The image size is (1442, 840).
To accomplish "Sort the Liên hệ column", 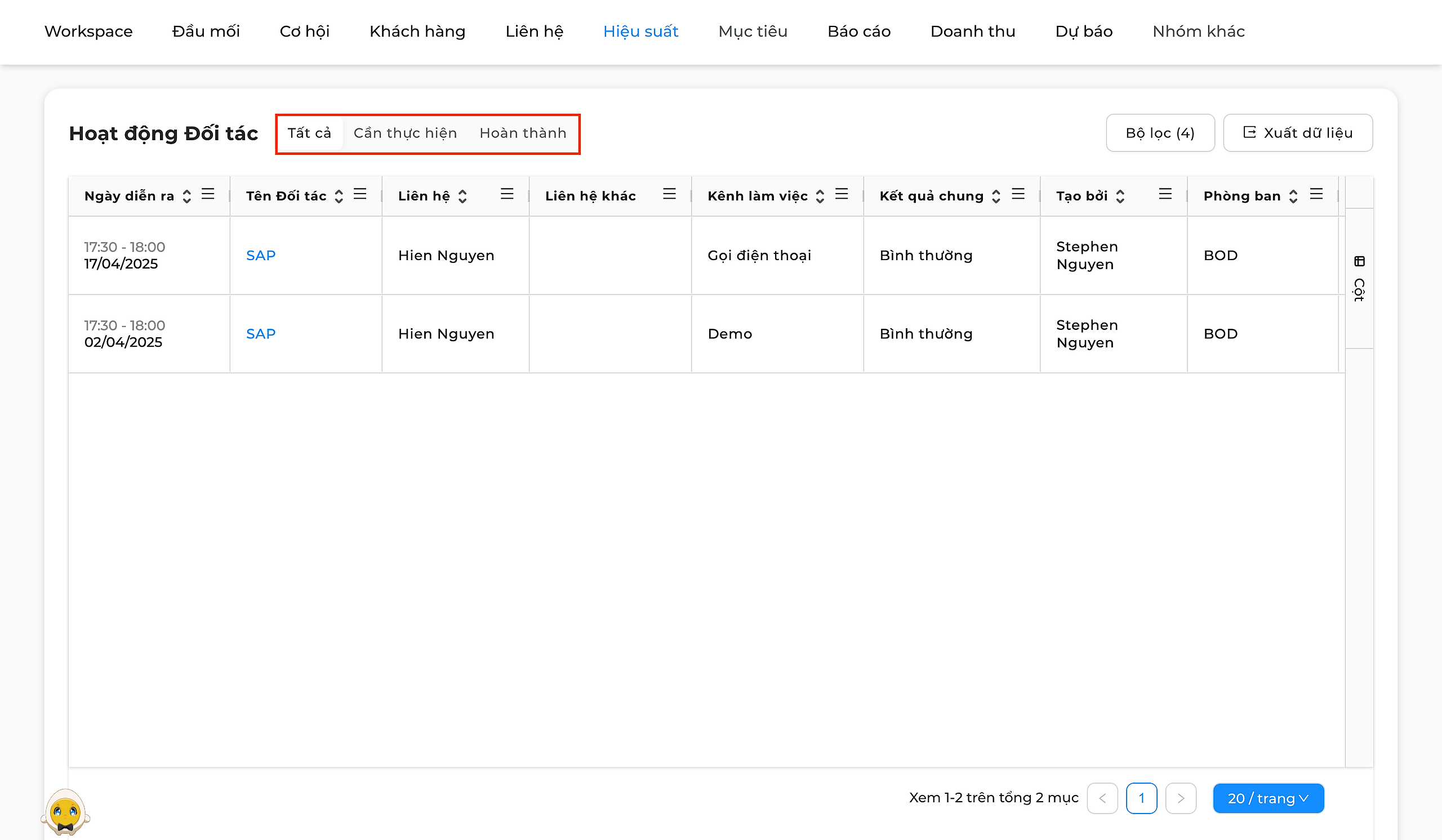I will [462, 196].
